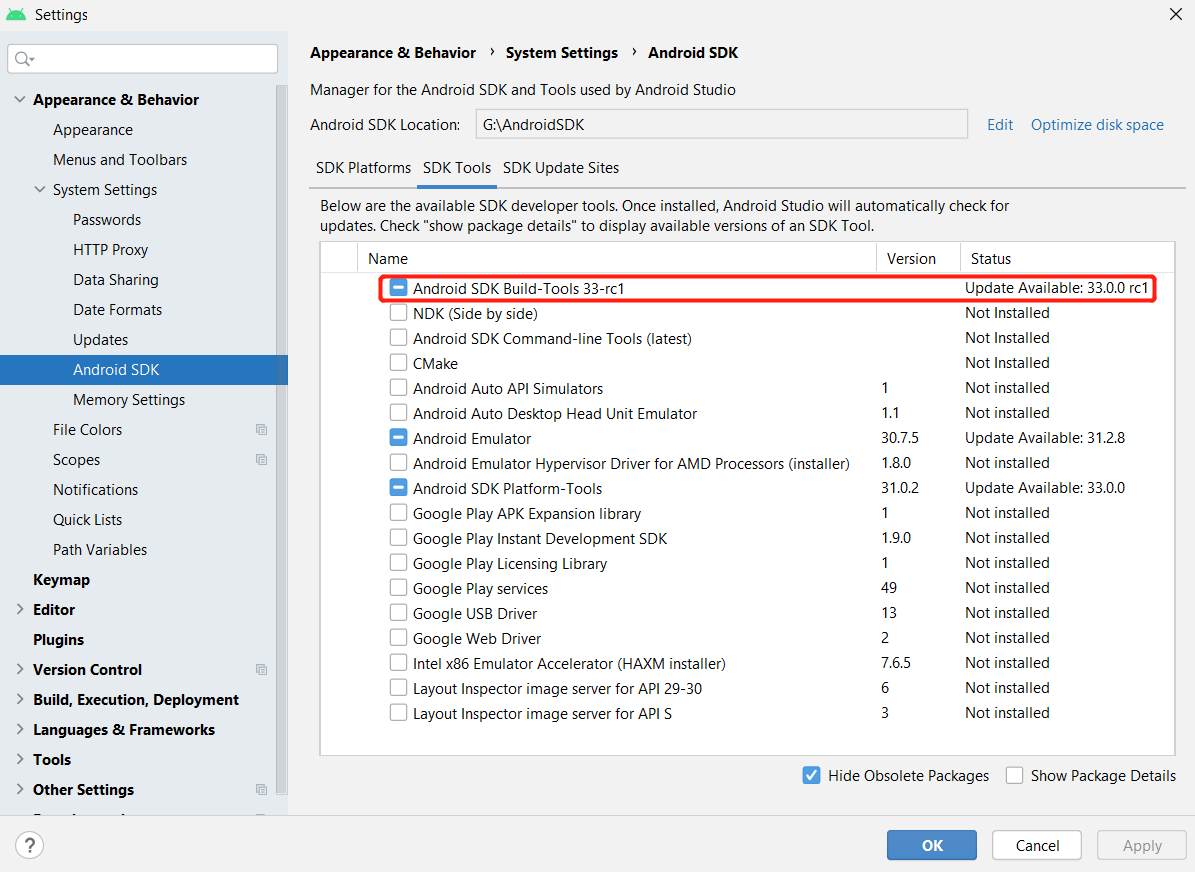Click the project-level icon beside Other Settings

(x=261, y=790)
